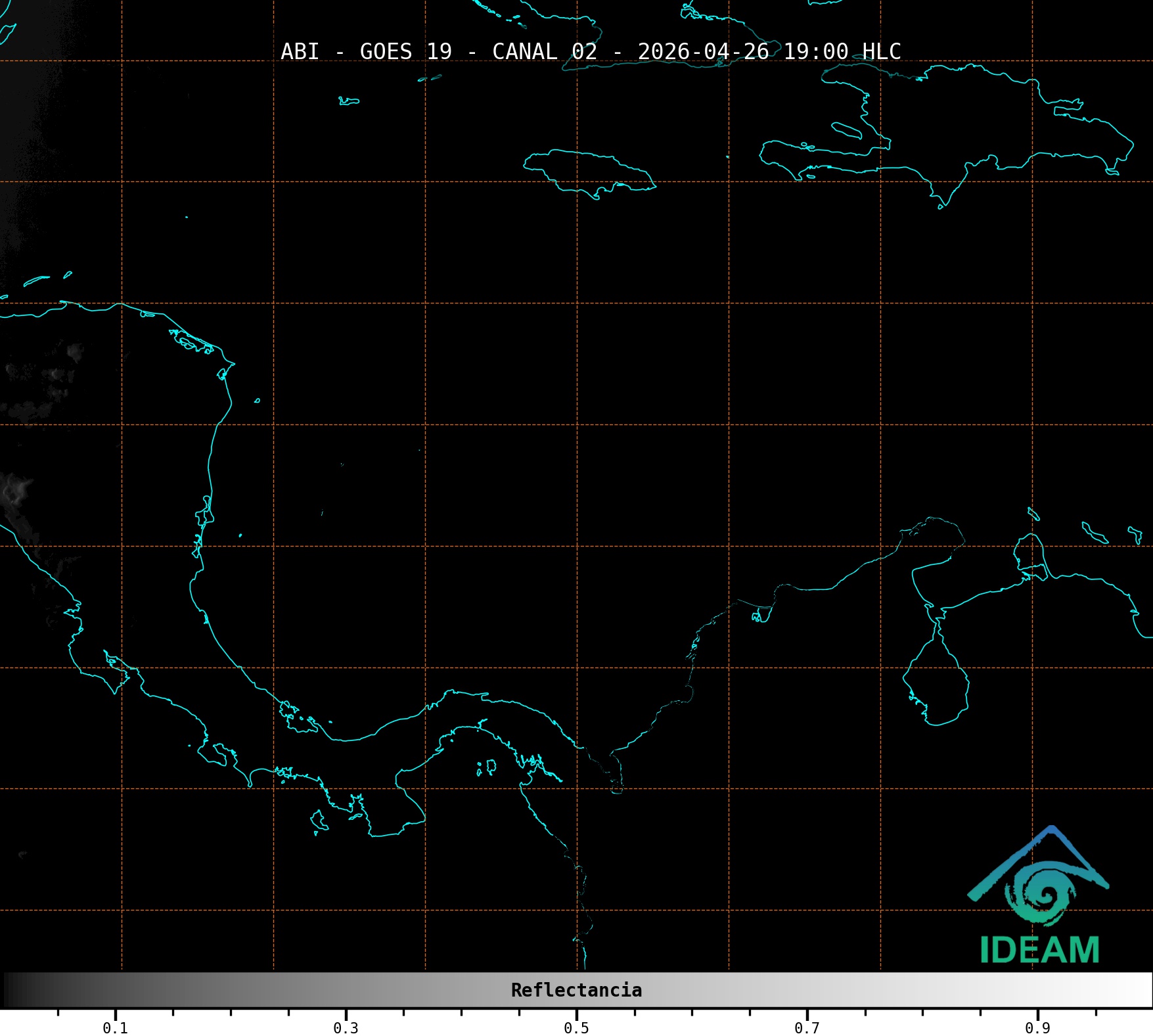
Task: Click the 0.5 colorbar tick label
Action: (x=576, y=1028)
